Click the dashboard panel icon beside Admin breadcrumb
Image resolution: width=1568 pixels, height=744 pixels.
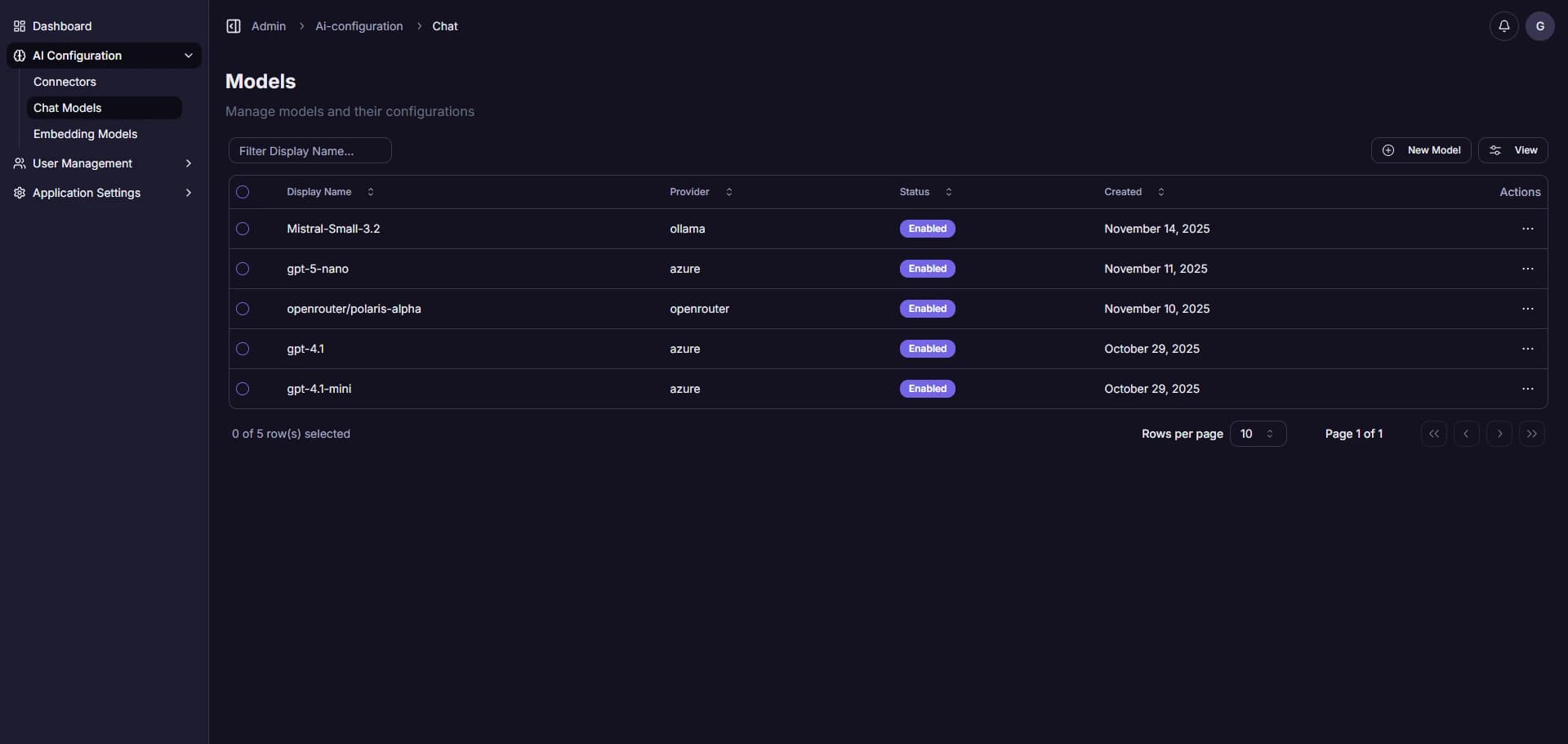[234, 25]
